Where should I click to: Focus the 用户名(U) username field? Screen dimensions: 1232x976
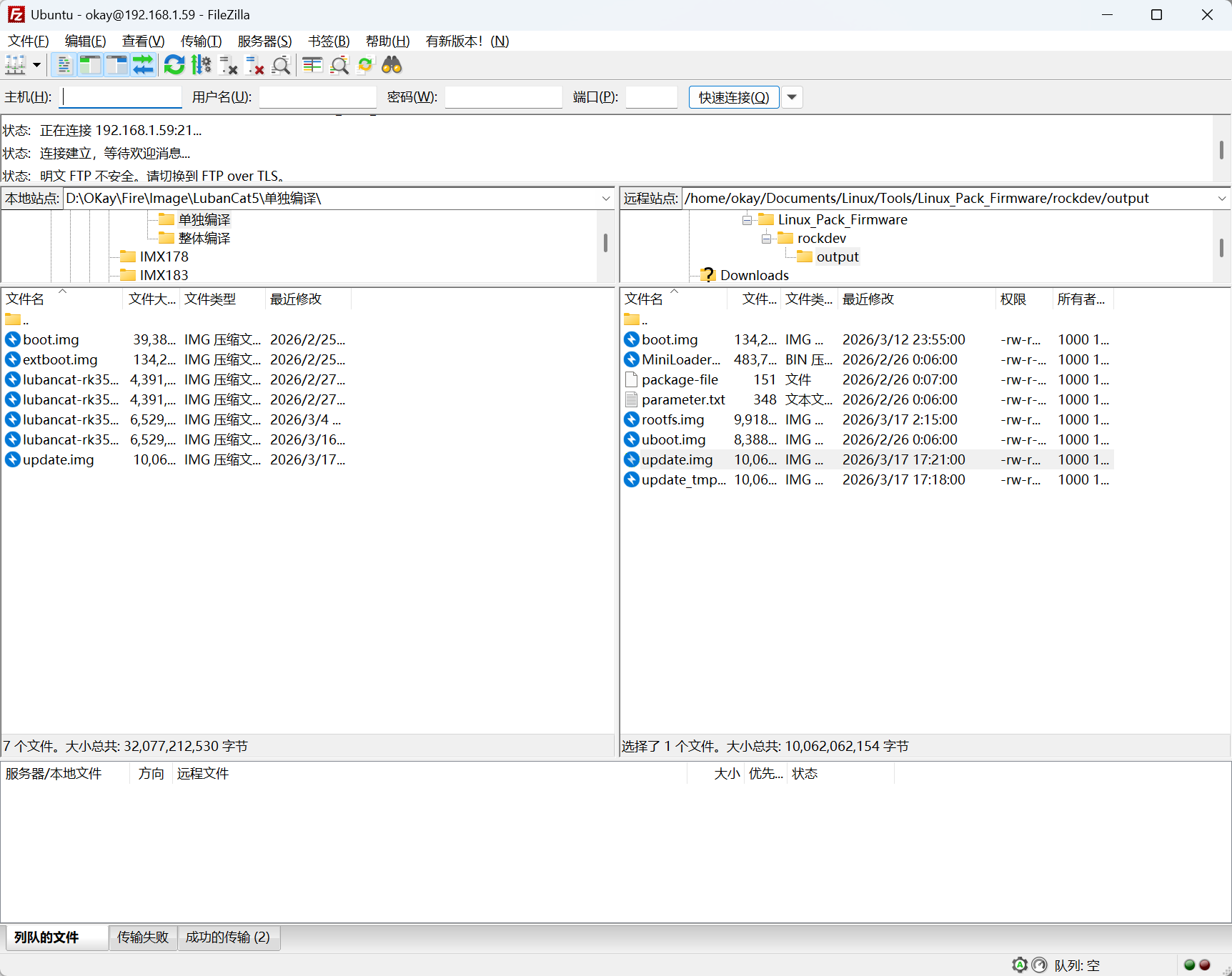(318, 97)
